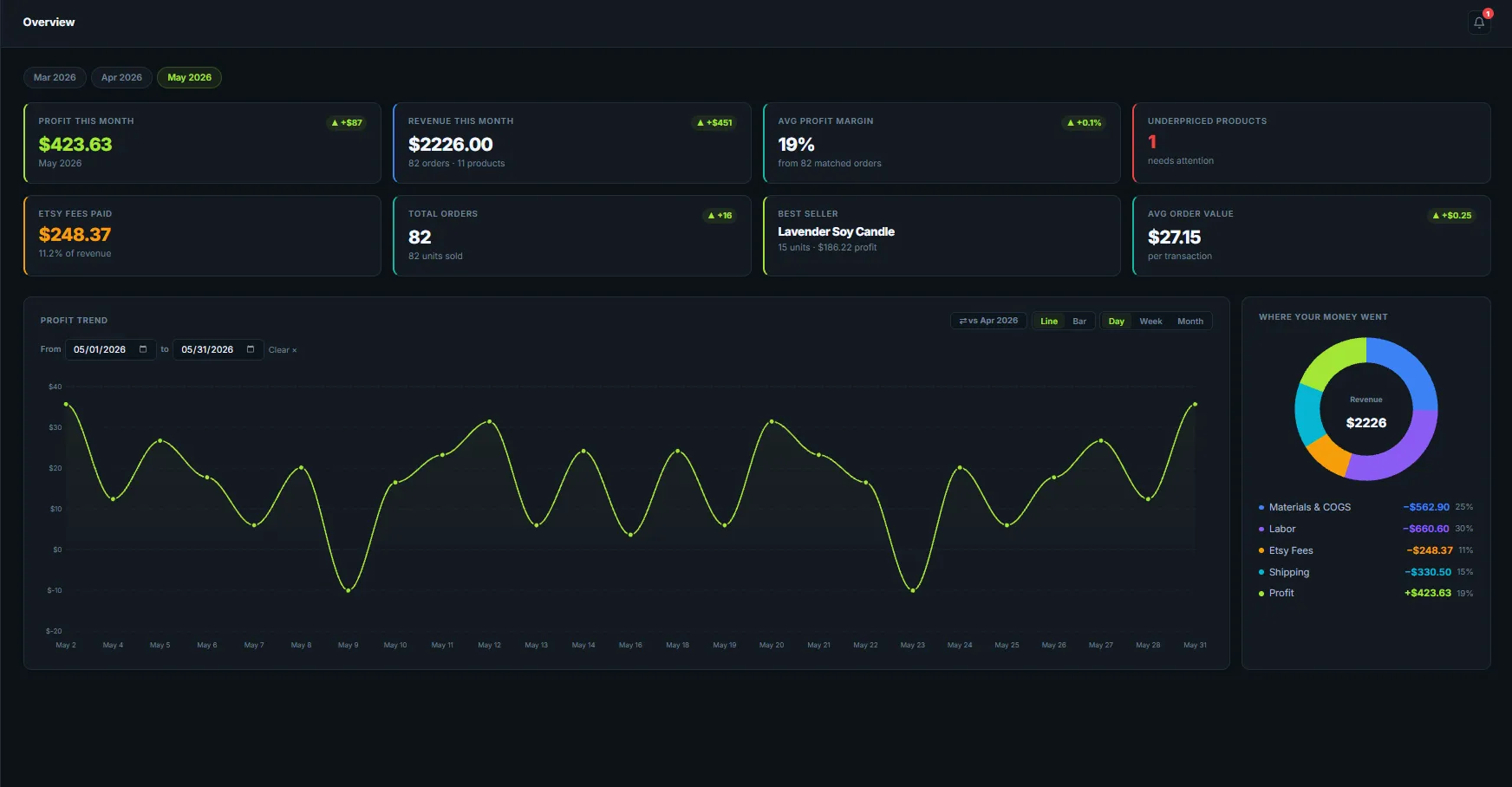Screen dimensions: 1512x787
Task: Toggle comparison vs Apr 2026
Action: (988, 321)
